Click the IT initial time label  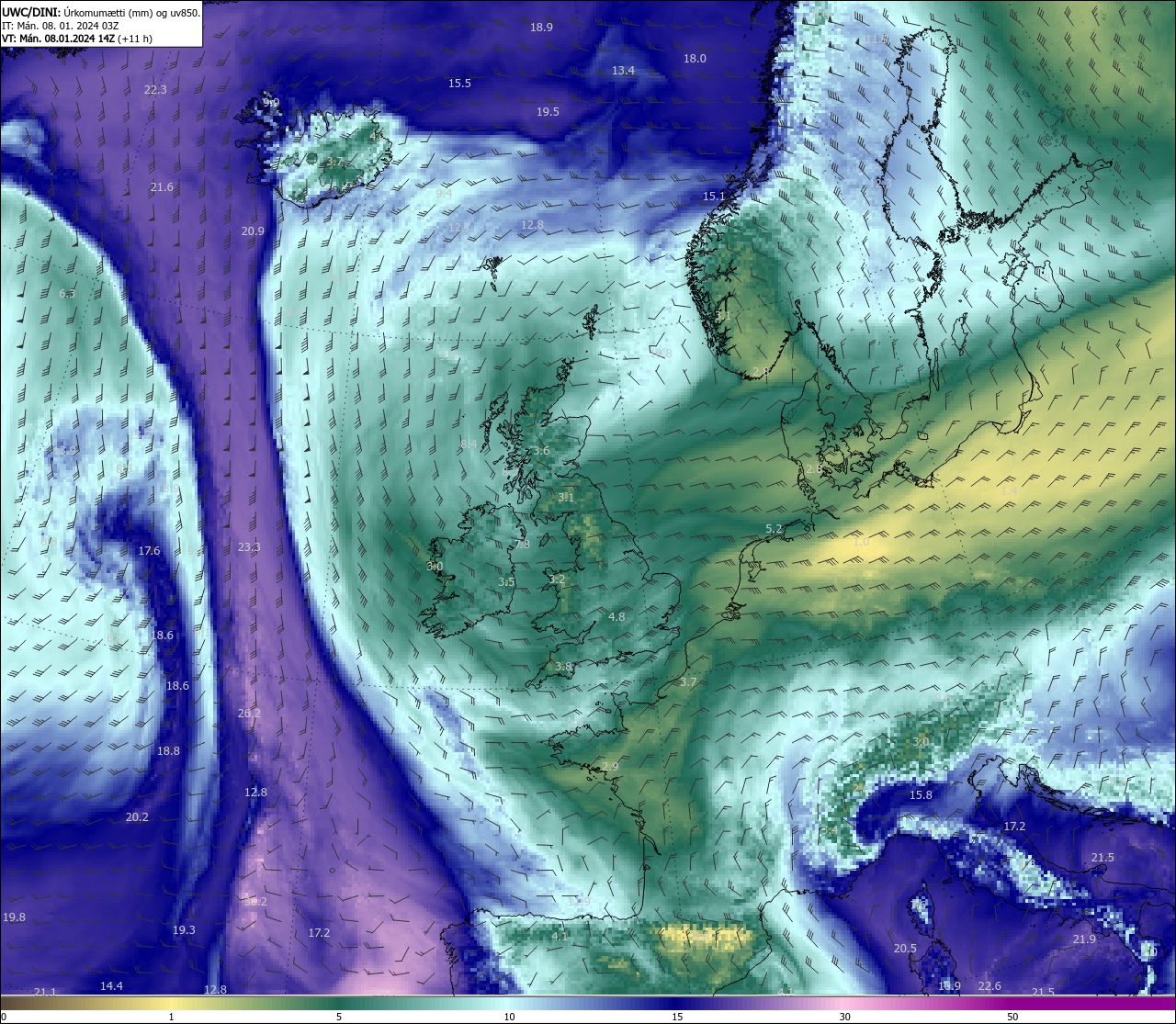click(60, 26)
